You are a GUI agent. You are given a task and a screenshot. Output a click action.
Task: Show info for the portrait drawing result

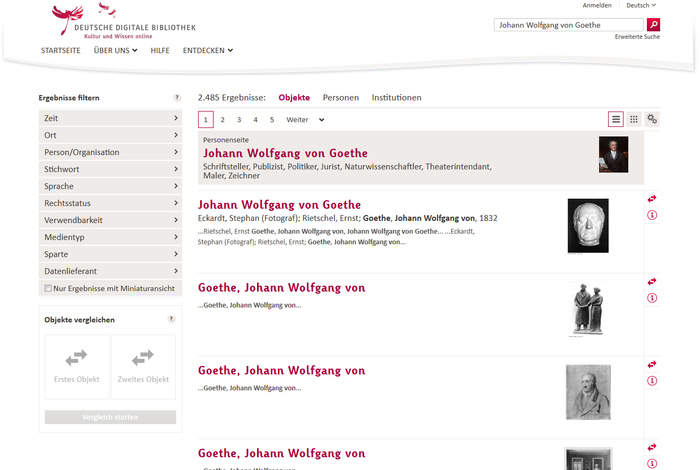coord(652,381)
